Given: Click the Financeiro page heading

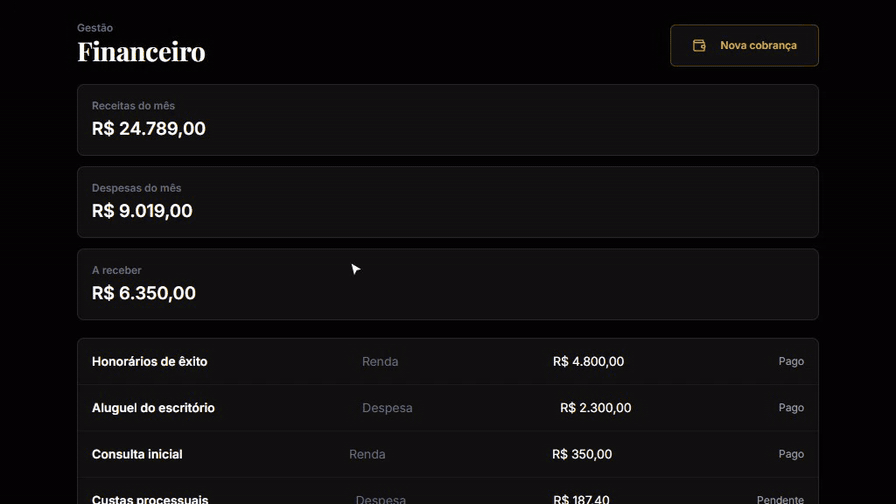Looking at the screenshot, I should pos(141,51).
